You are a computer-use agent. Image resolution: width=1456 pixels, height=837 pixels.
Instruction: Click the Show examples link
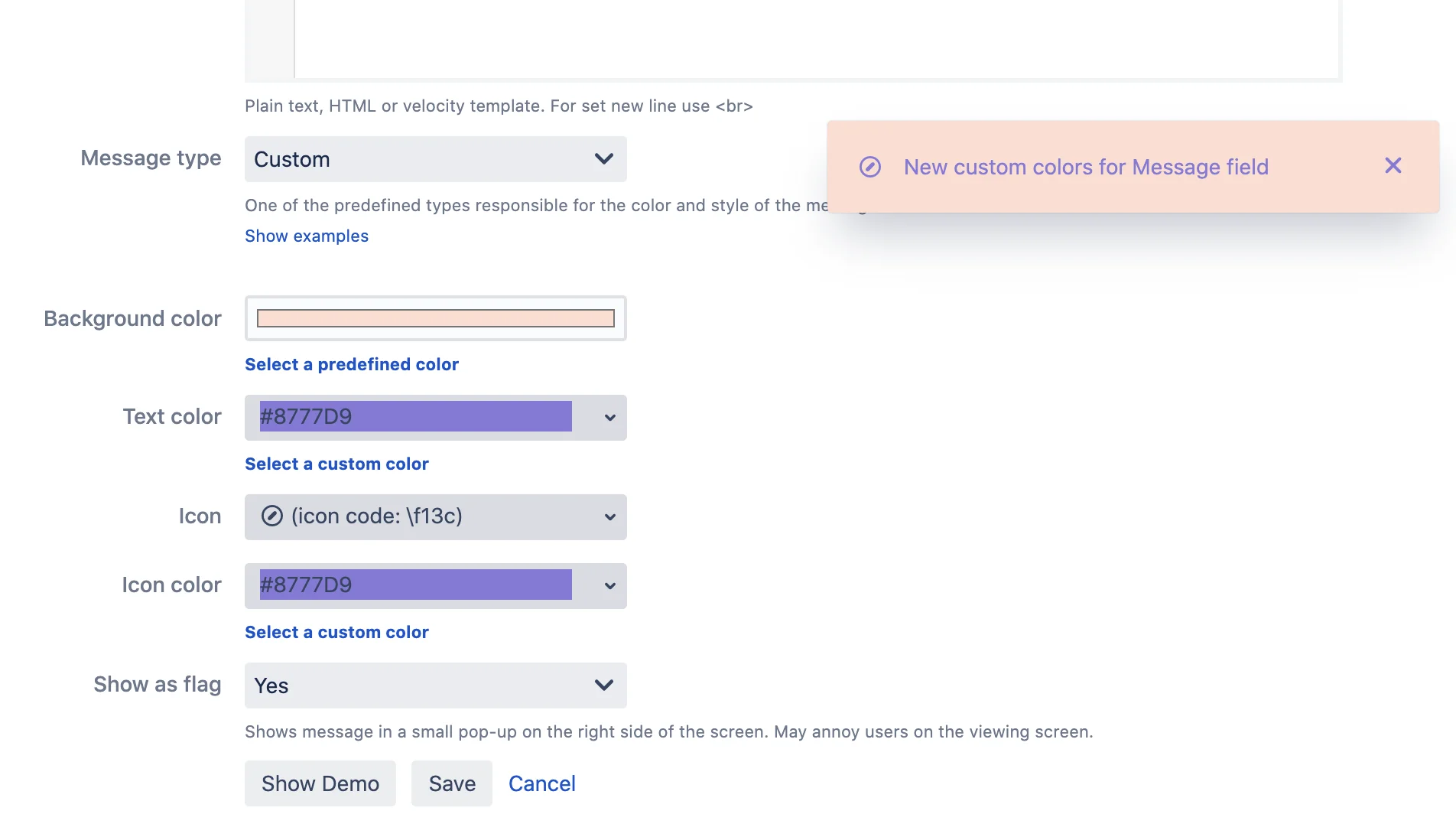coord(307,236)
